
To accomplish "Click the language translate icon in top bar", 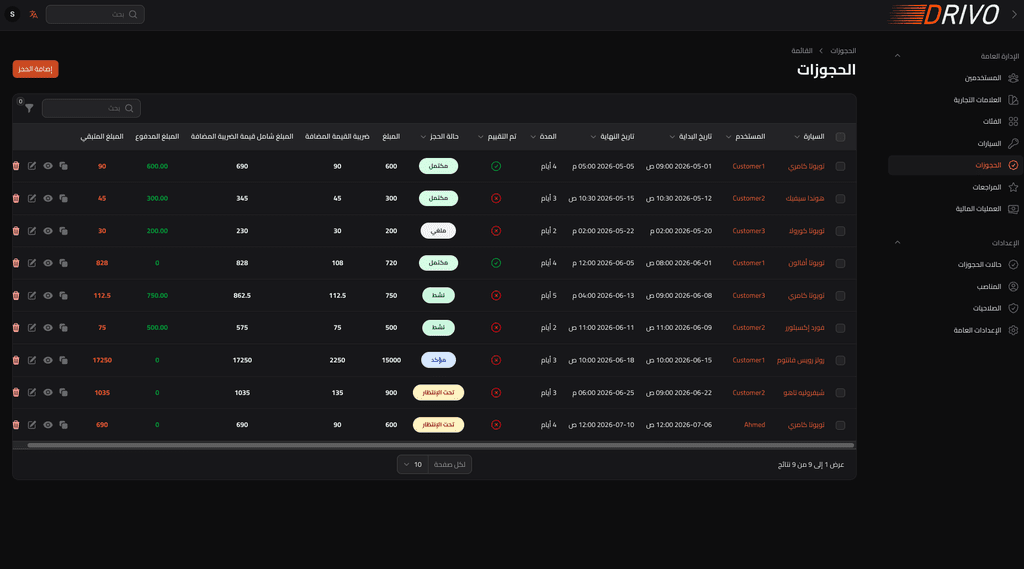I will tap(33, 14).
